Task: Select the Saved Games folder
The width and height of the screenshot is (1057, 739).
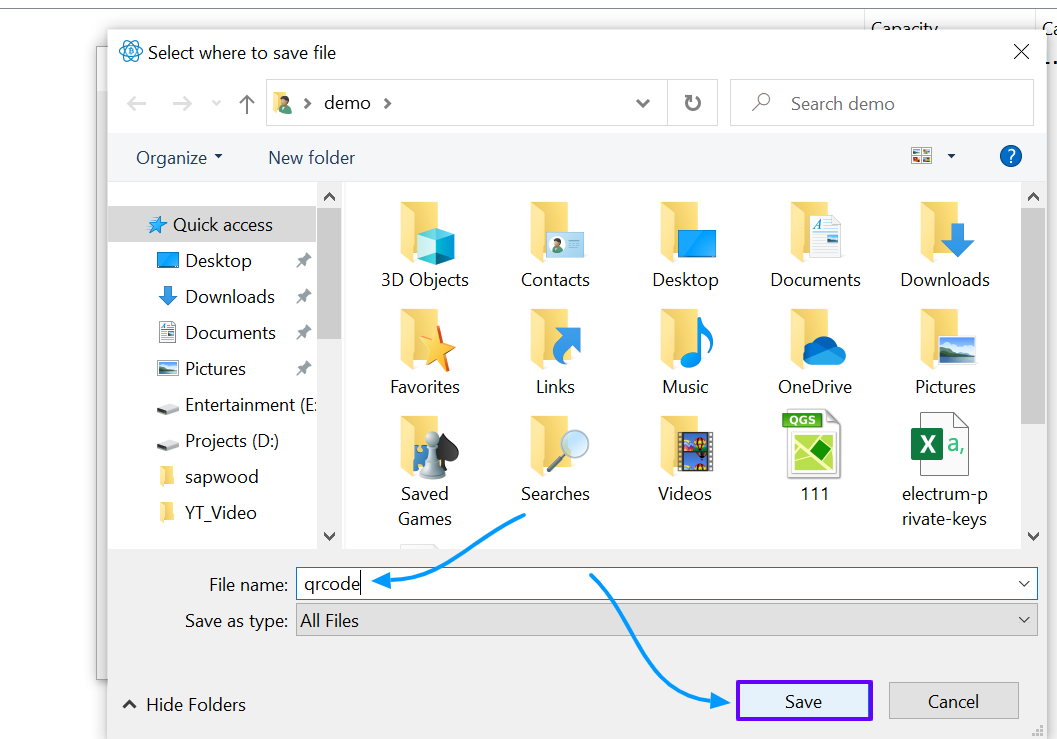Action: click(425, 472)
